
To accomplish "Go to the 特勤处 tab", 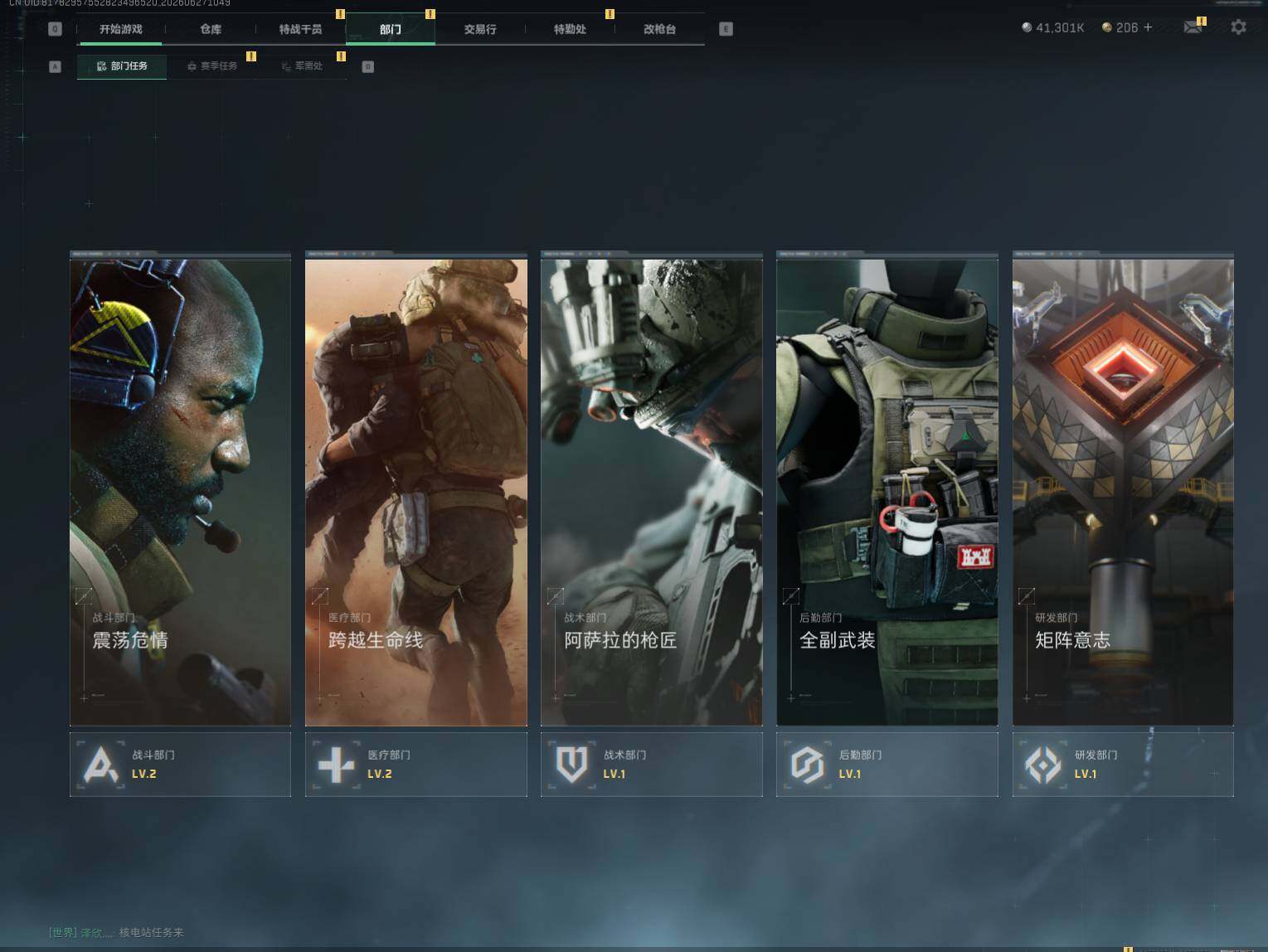I will pos(570,29).
